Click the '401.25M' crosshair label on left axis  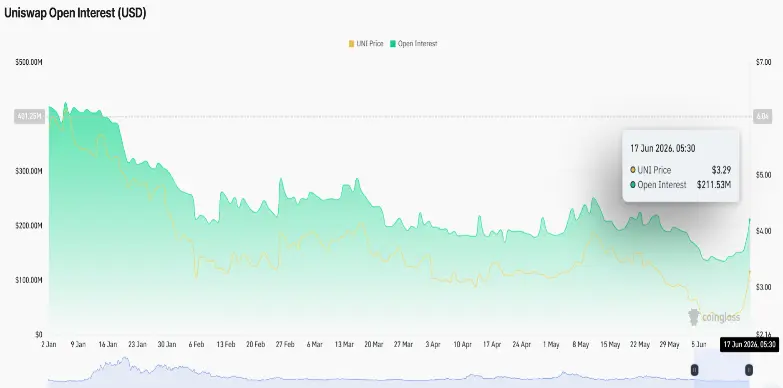pos(29,116)
